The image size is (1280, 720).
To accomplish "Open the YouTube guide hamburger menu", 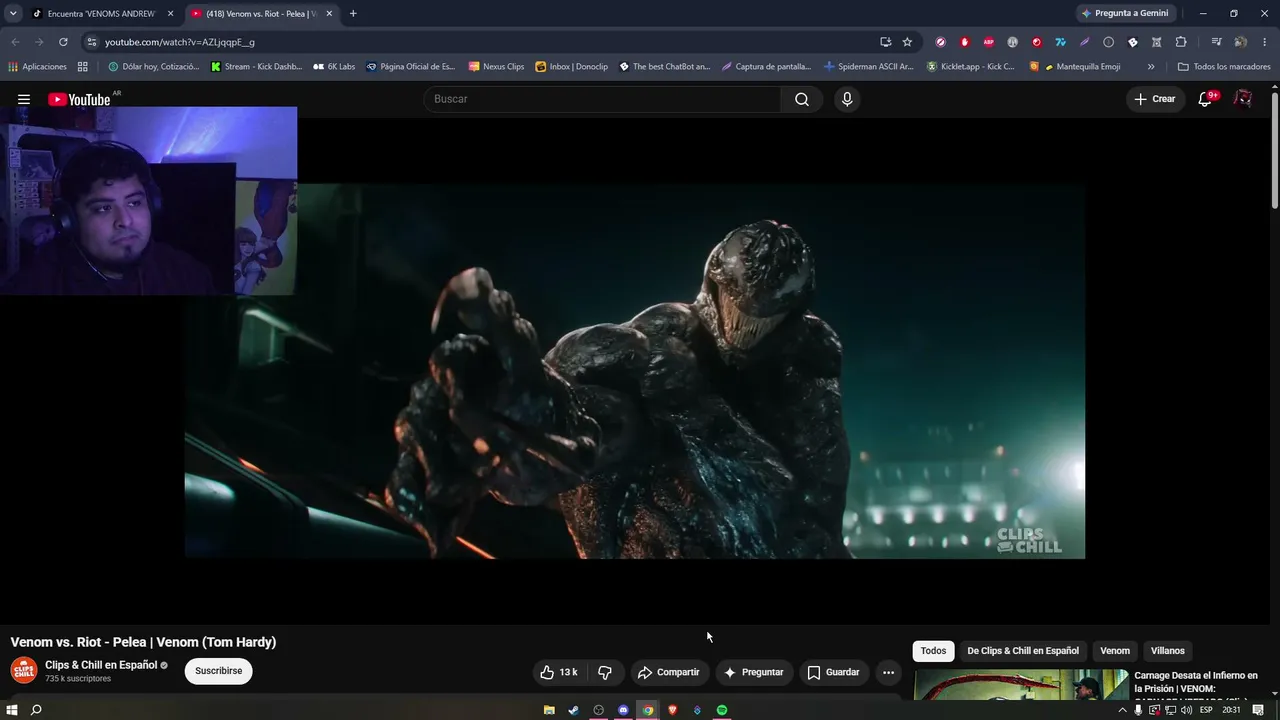I will pos(24,99).
